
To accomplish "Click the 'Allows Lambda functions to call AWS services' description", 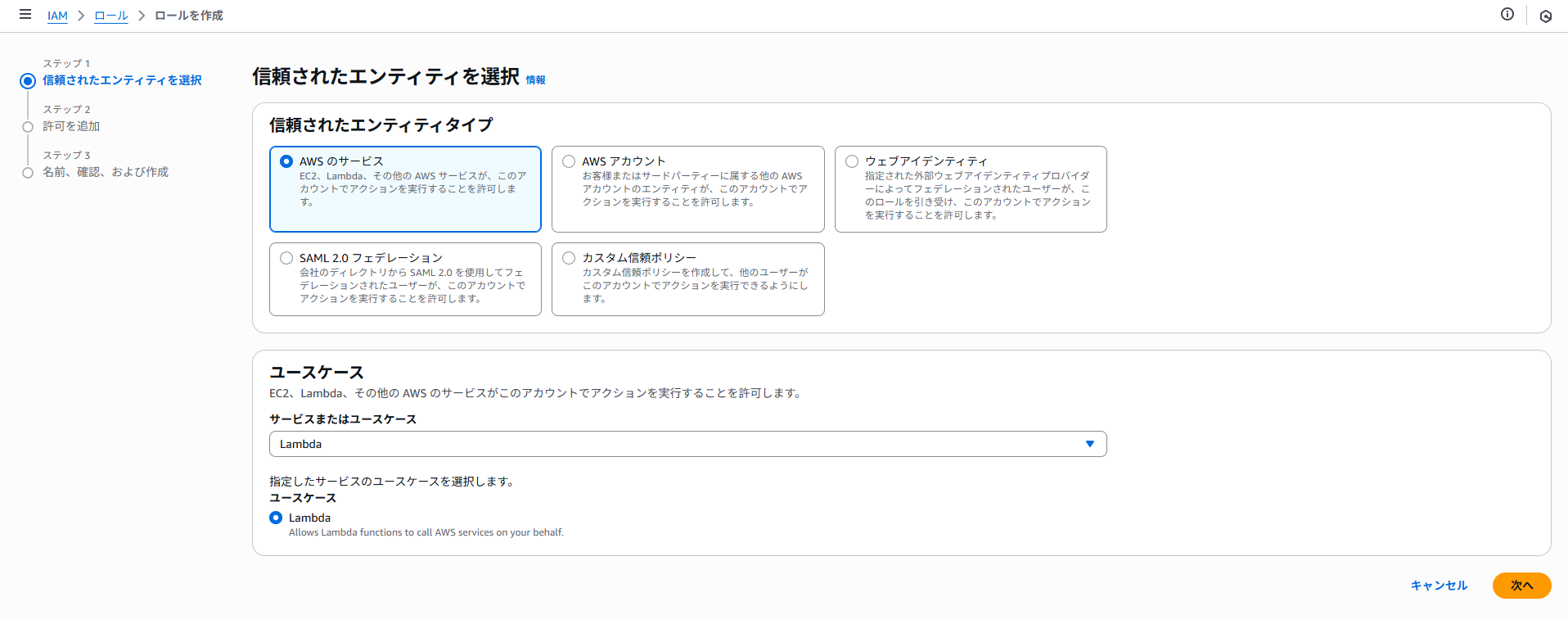I will (x=426, y=532).
